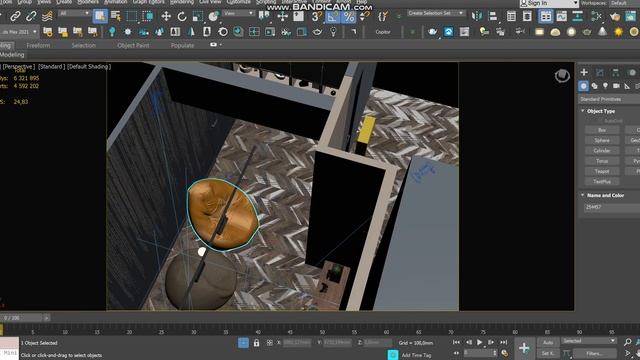Open the Render Setup icon at toolbar end

631,17
